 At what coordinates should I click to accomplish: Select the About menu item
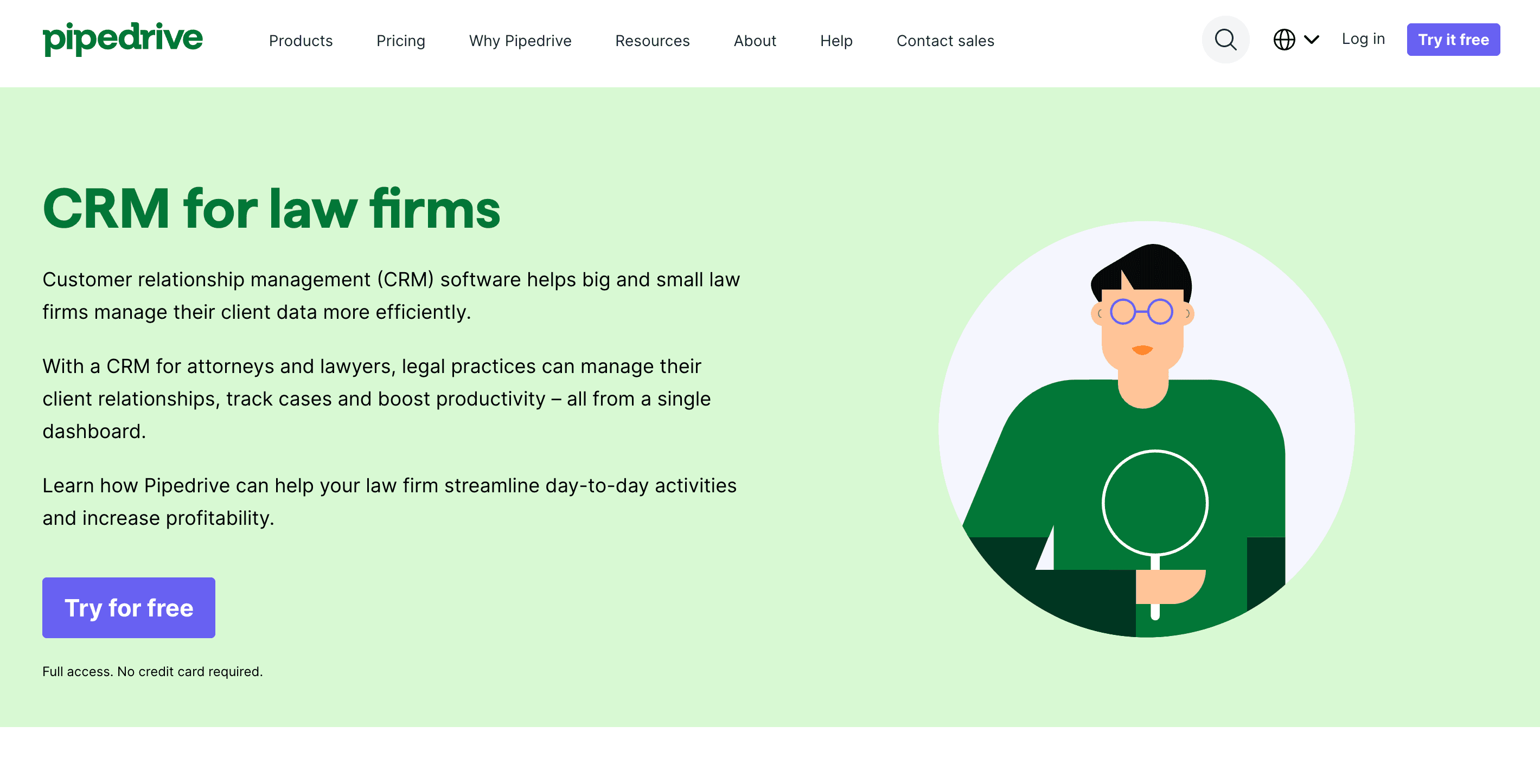coord(754,40)
